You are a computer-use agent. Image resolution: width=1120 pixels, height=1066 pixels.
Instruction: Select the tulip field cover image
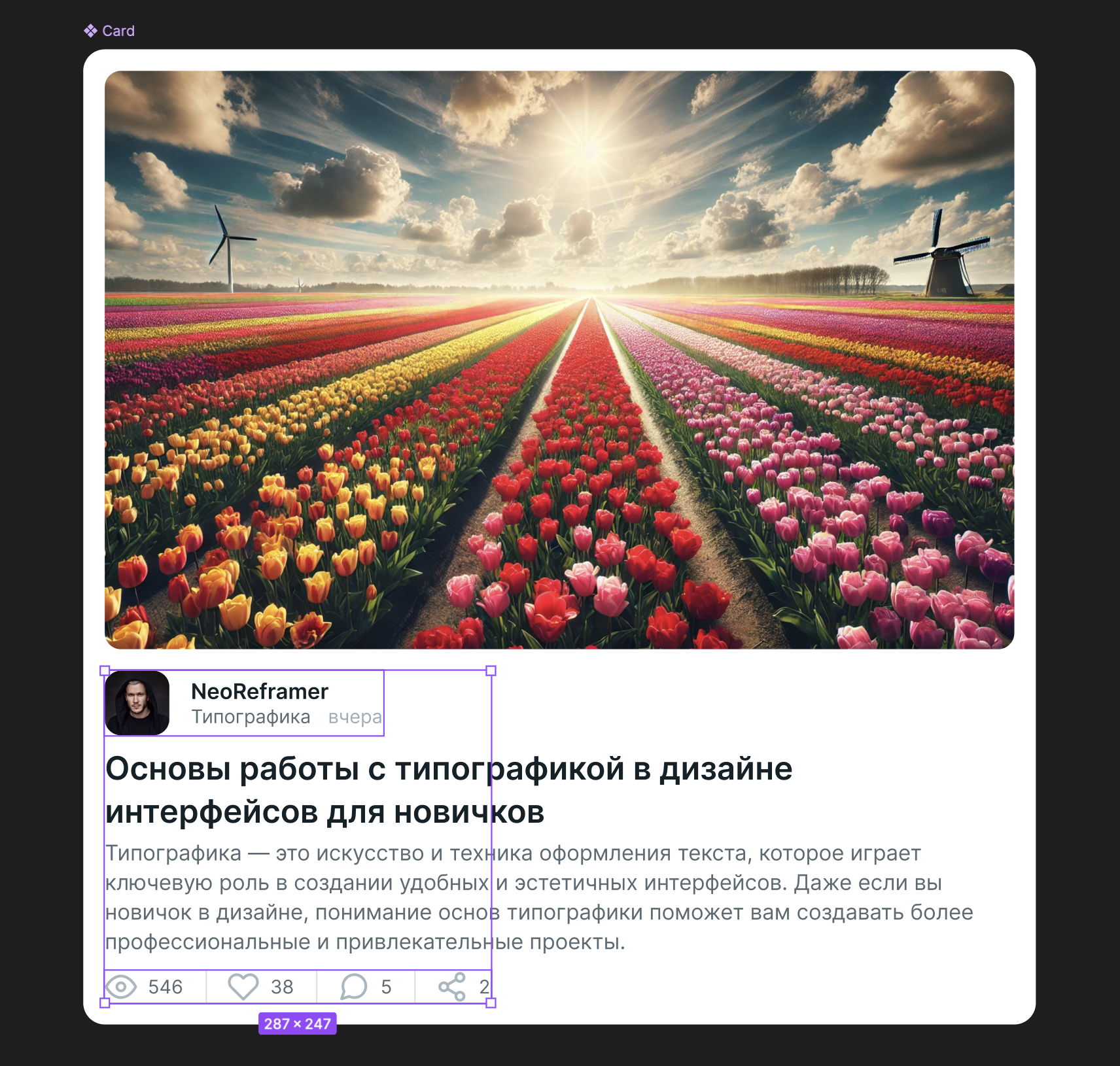coord(559,360)
